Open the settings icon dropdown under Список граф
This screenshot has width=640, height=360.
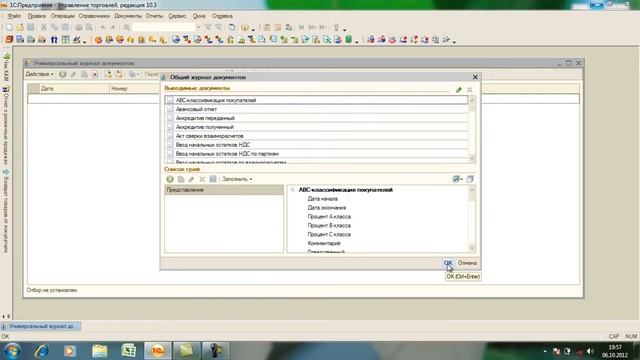pyautogui.click(x=457, y=179)
